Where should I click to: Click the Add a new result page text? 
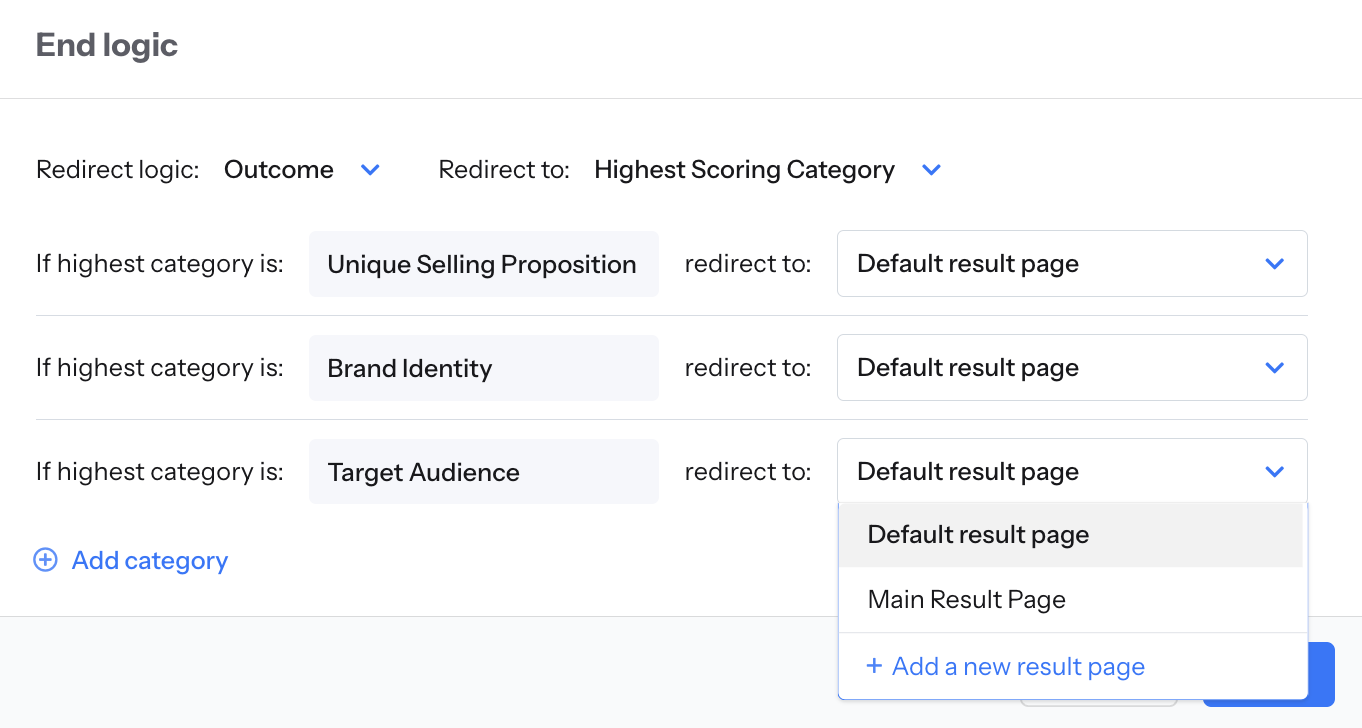click(1018, 666)
